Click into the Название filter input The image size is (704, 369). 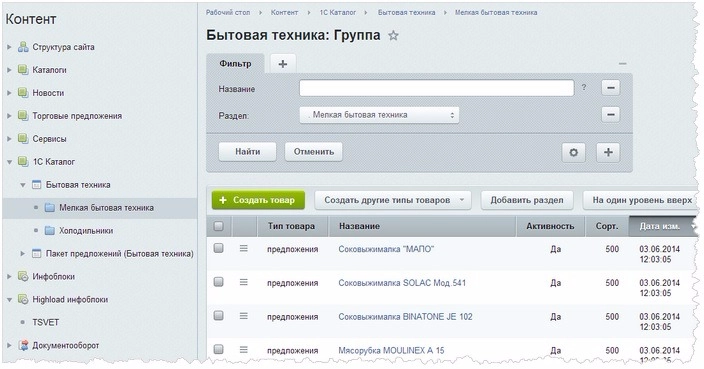tap(436, 88)
